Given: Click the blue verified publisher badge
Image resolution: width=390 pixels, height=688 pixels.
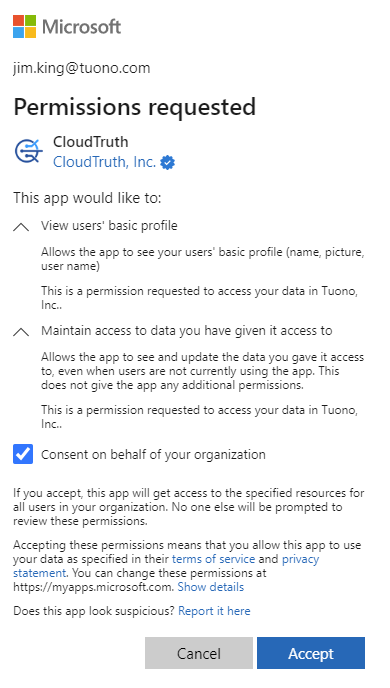Looking at the screenshot, I should pos(168,162).
